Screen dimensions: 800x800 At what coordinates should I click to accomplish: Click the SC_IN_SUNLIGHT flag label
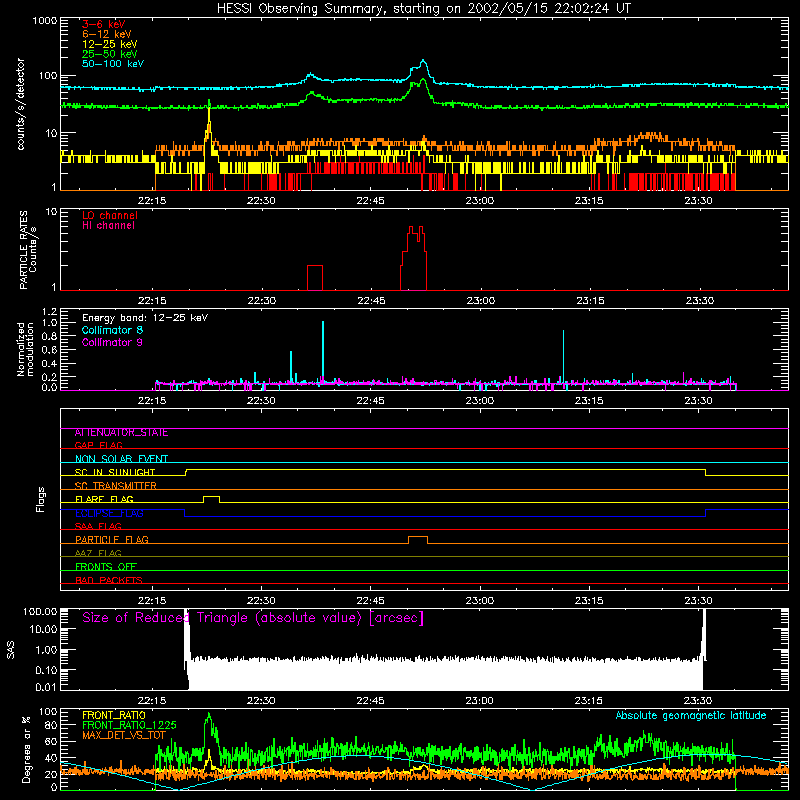point(115,472)
